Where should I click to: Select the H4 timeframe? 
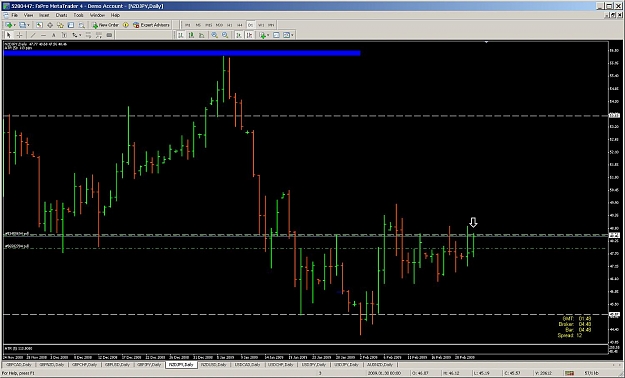point(240,25)
